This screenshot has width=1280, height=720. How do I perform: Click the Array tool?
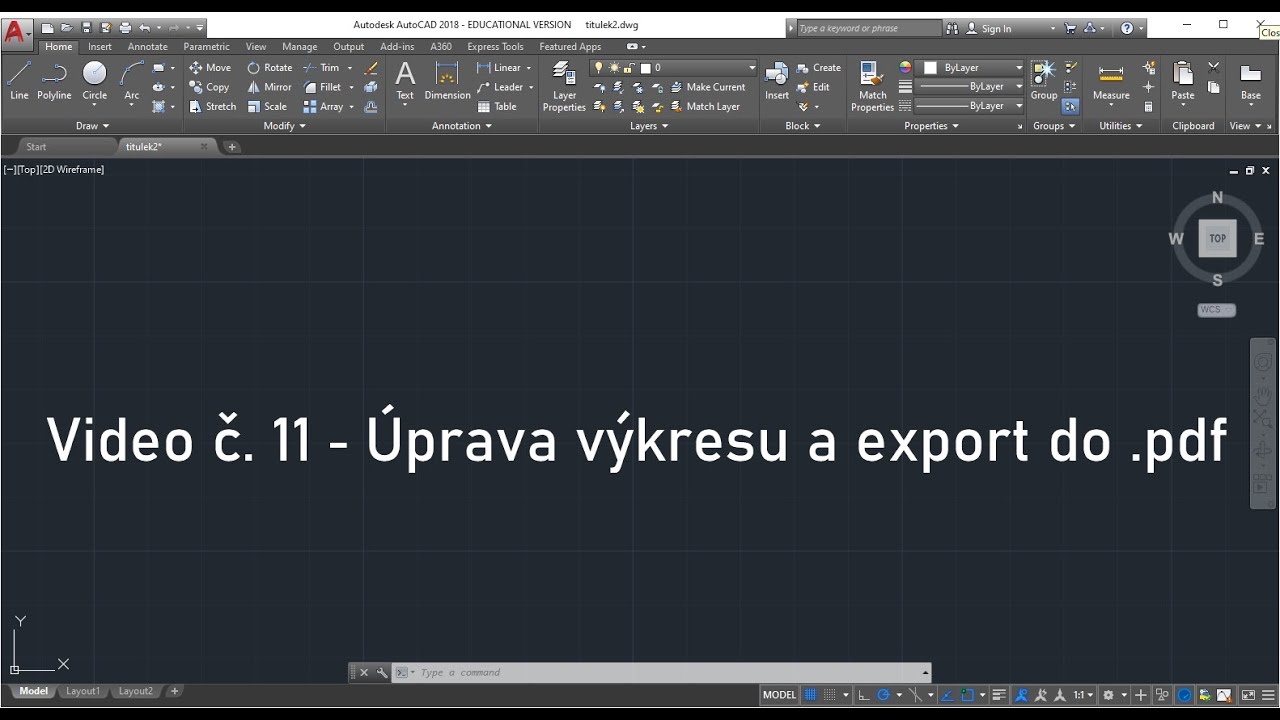click(x=324, y=106)
